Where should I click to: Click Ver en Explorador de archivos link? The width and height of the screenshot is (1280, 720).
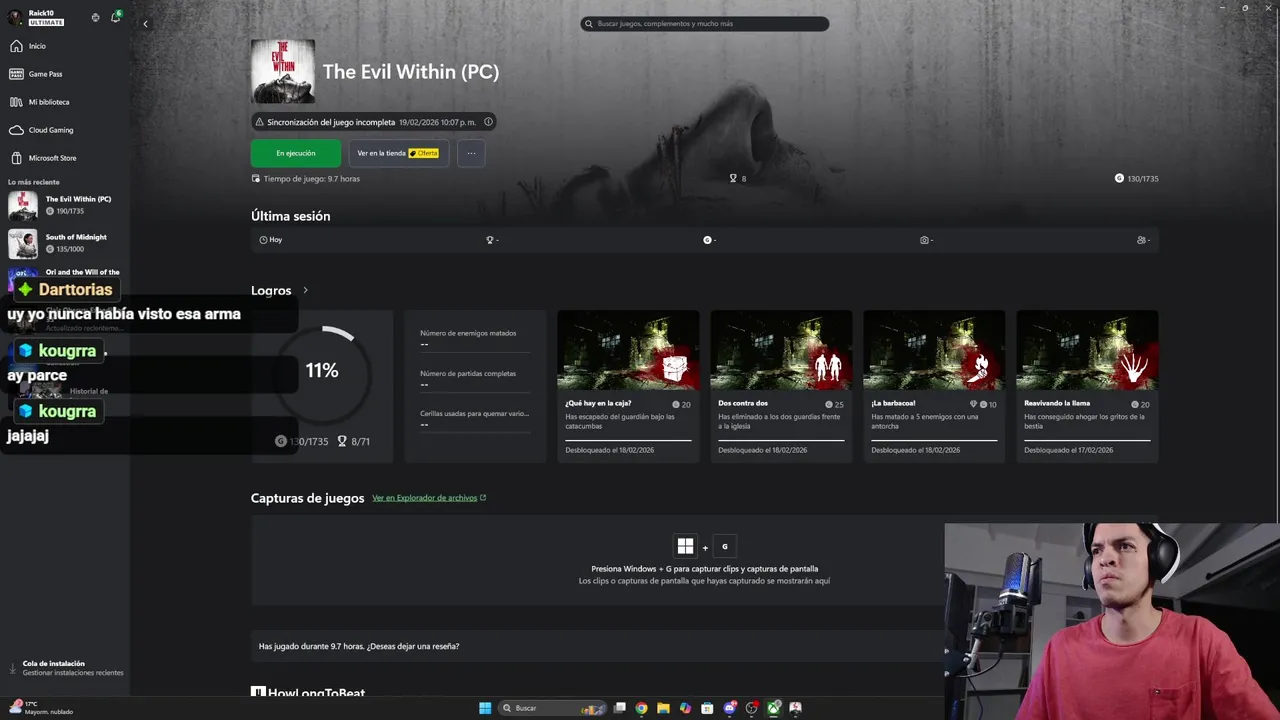click(x=429, y=498)
